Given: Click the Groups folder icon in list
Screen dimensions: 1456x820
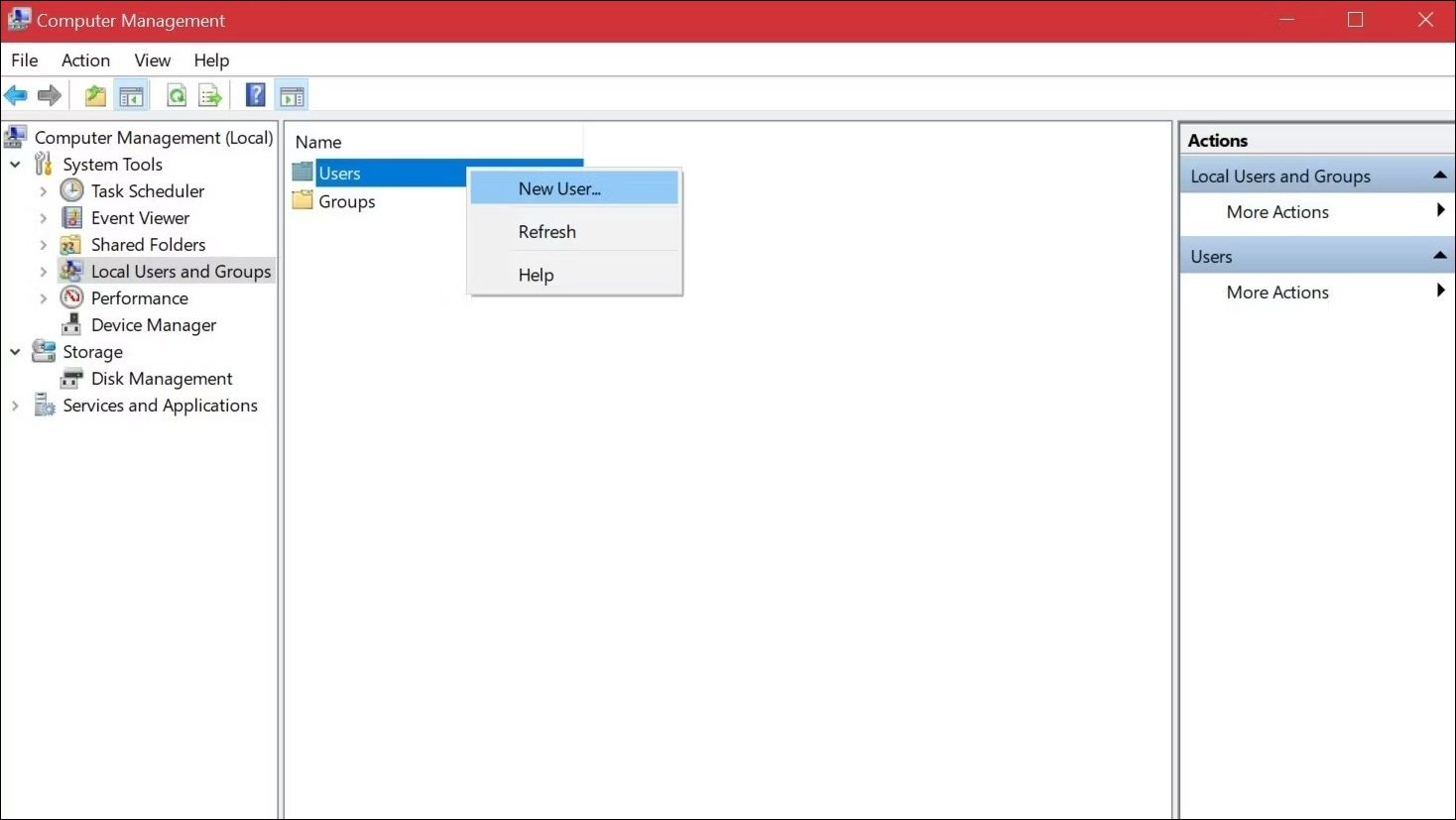Looking at the screenshot, I should point(303,201).
